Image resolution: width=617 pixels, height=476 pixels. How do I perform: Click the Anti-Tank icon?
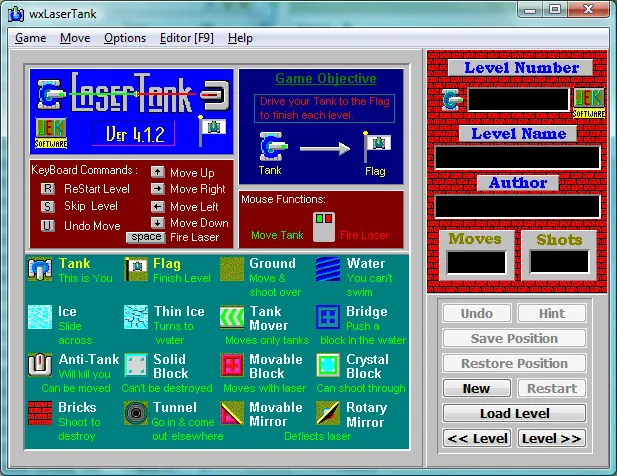click(40, 365)
